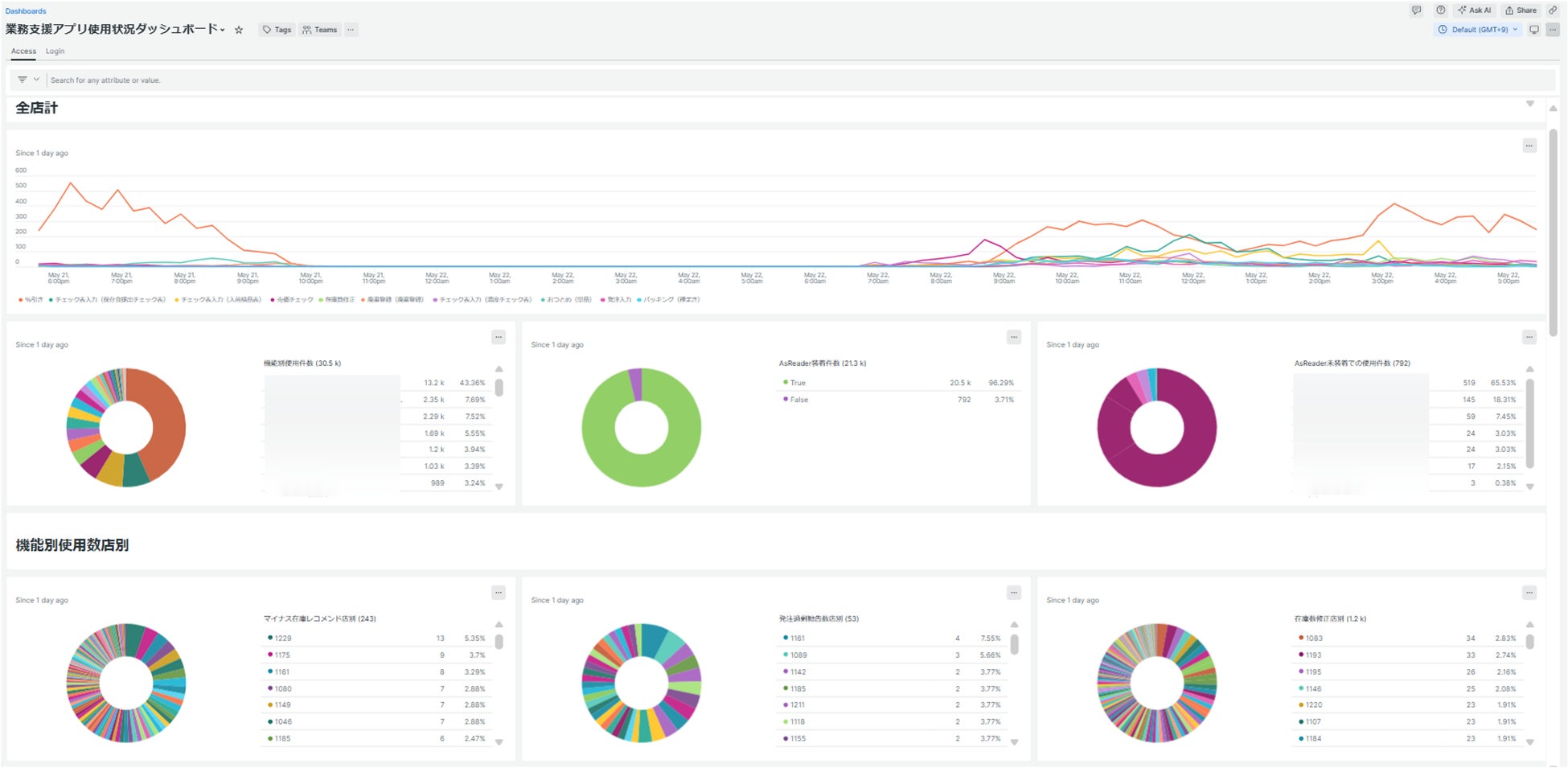Go back via the Dashboards breadcrumb link
Image resolution: width=1568 pixels, height=768 pixels.
tap(26, 10)
